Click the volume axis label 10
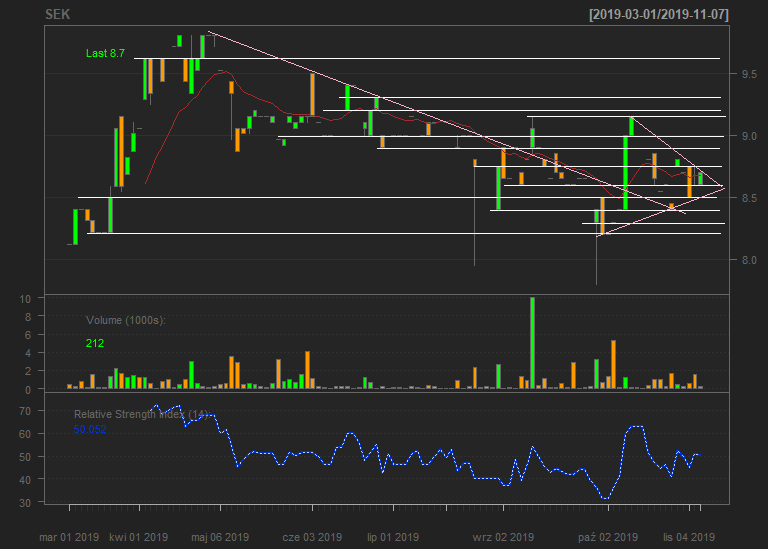The height and width of the screenshot is (549, 768). pyautogui.click(x=25, y=299)
